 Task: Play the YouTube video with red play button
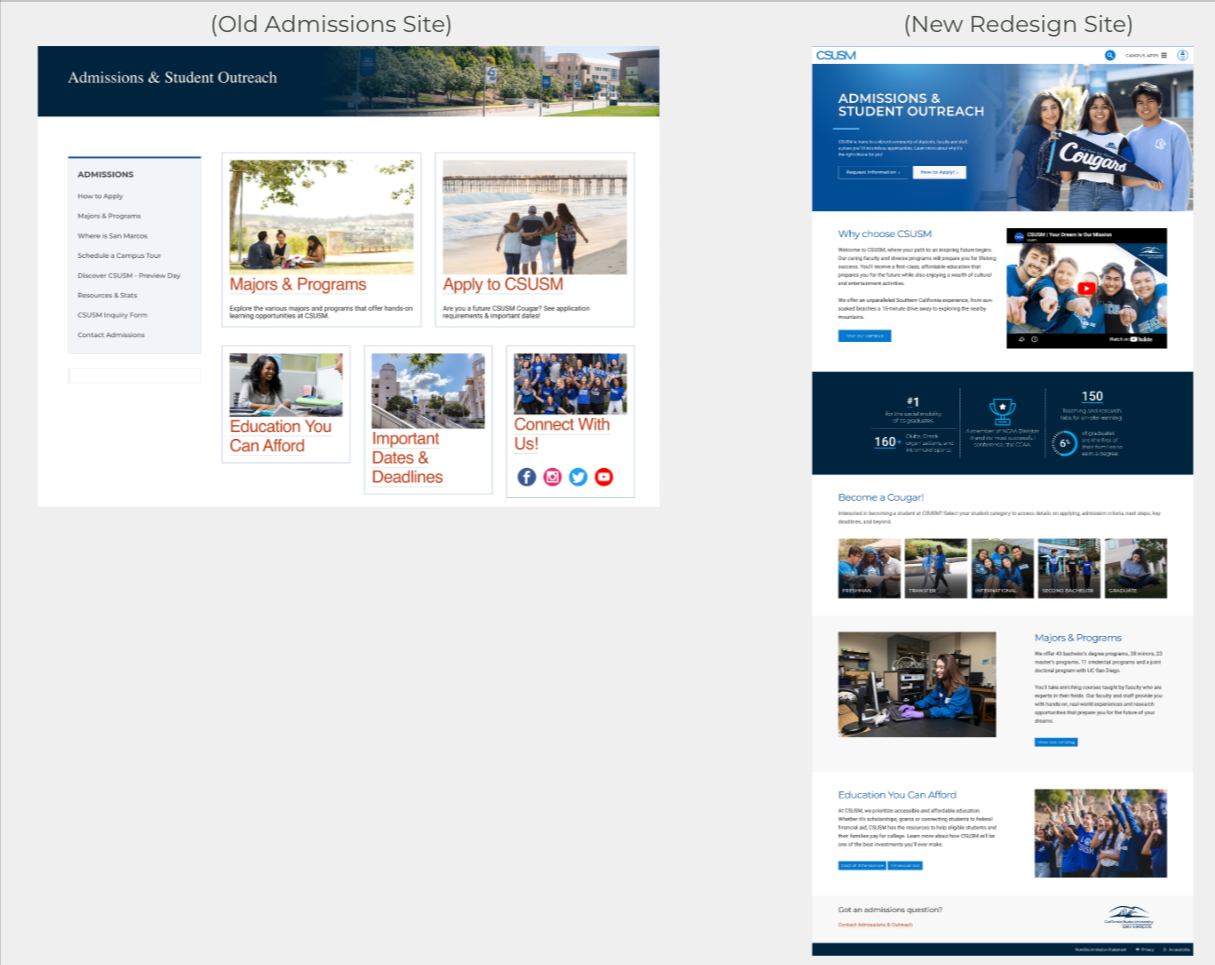tap(1087, 288)
